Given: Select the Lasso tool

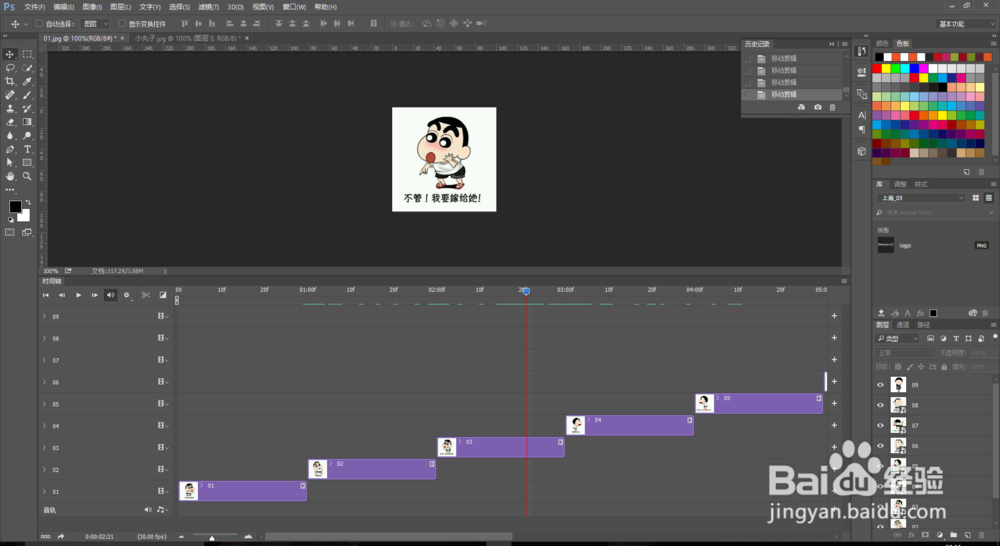Looking at the screenshot, I should 10,68.
